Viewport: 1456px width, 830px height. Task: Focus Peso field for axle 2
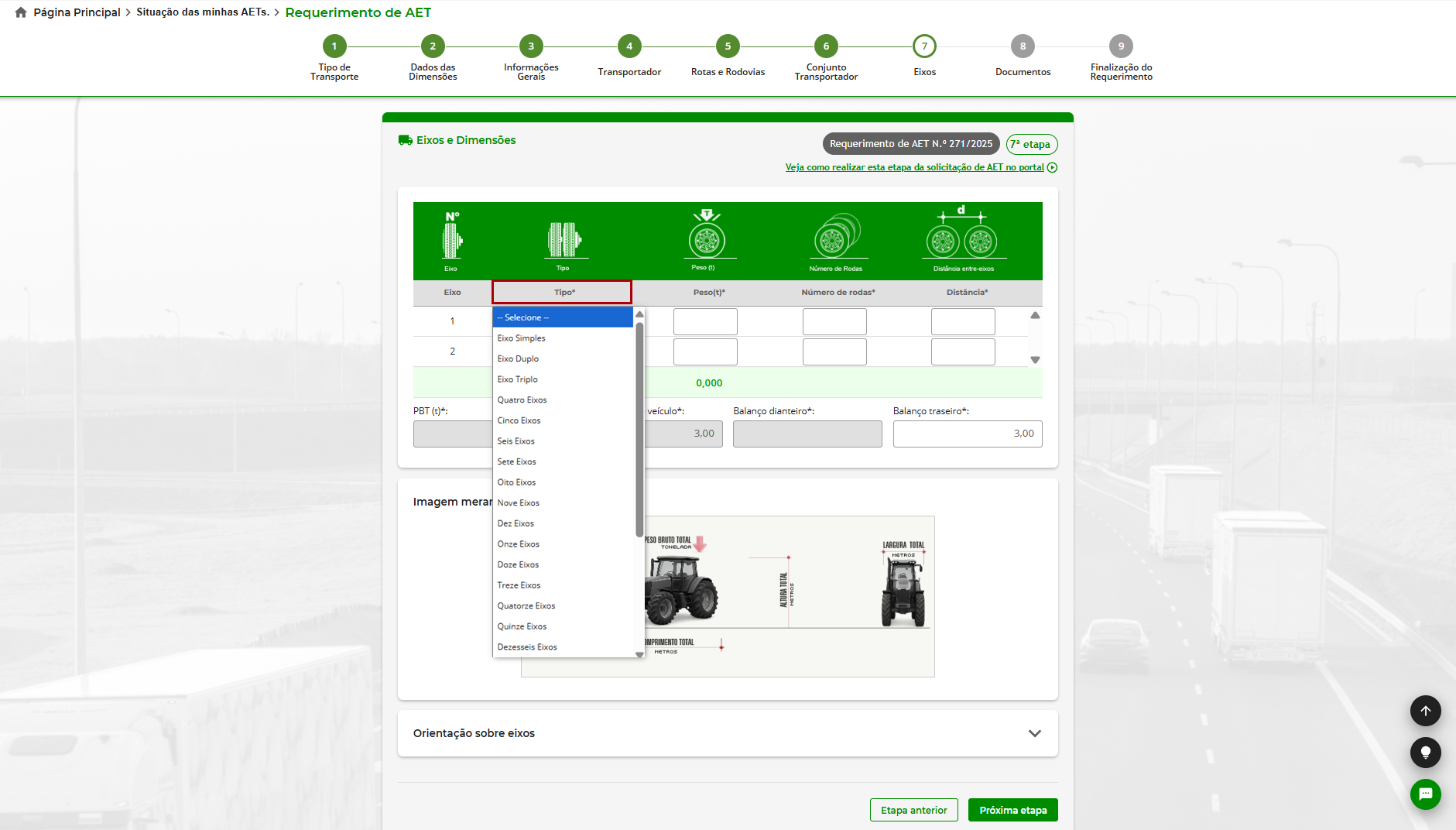705,352
